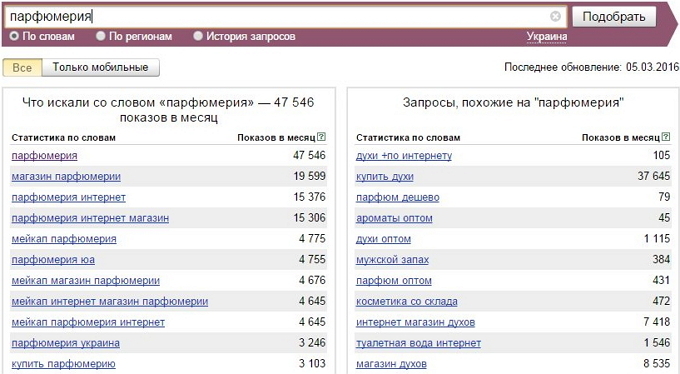The height and width of the screenshot is (374, 680).
Task: Clear the search field with the X icon
Action: pos(555,16)
